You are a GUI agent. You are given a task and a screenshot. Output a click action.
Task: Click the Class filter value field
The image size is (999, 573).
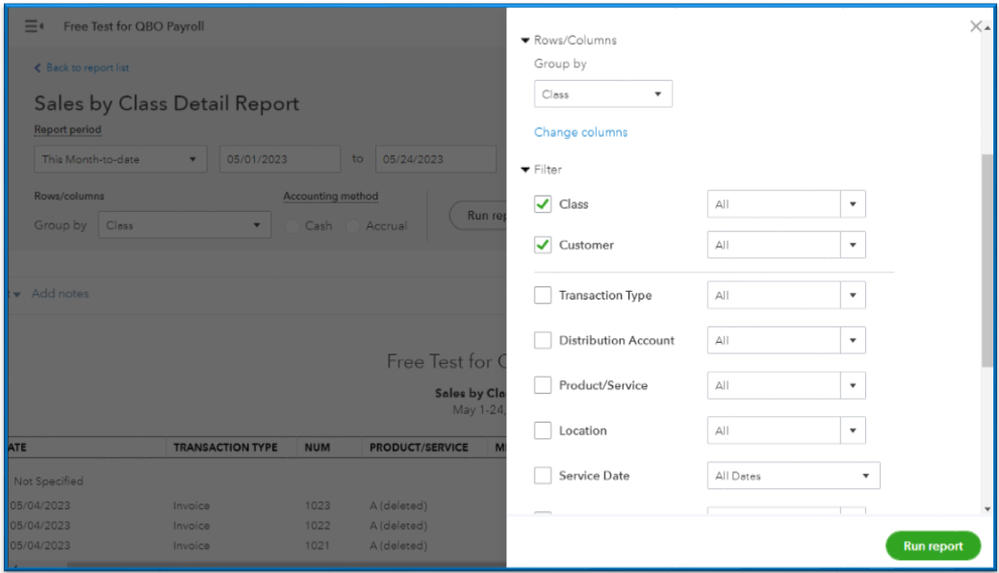point(773,204)
